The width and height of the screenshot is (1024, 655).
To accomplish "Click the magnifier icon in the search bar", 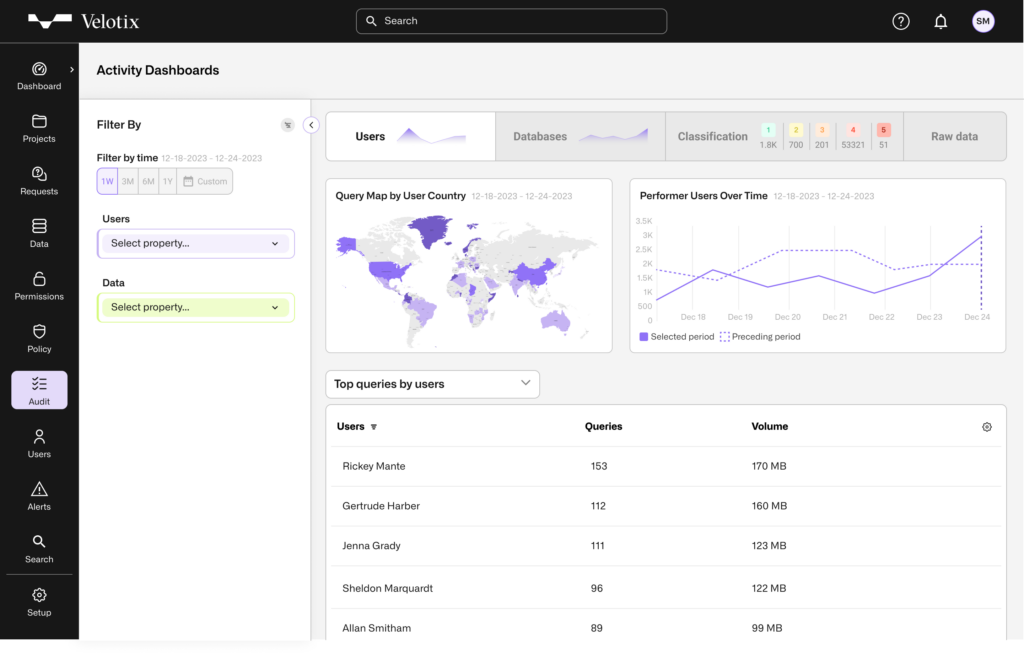I will (371, 21).
